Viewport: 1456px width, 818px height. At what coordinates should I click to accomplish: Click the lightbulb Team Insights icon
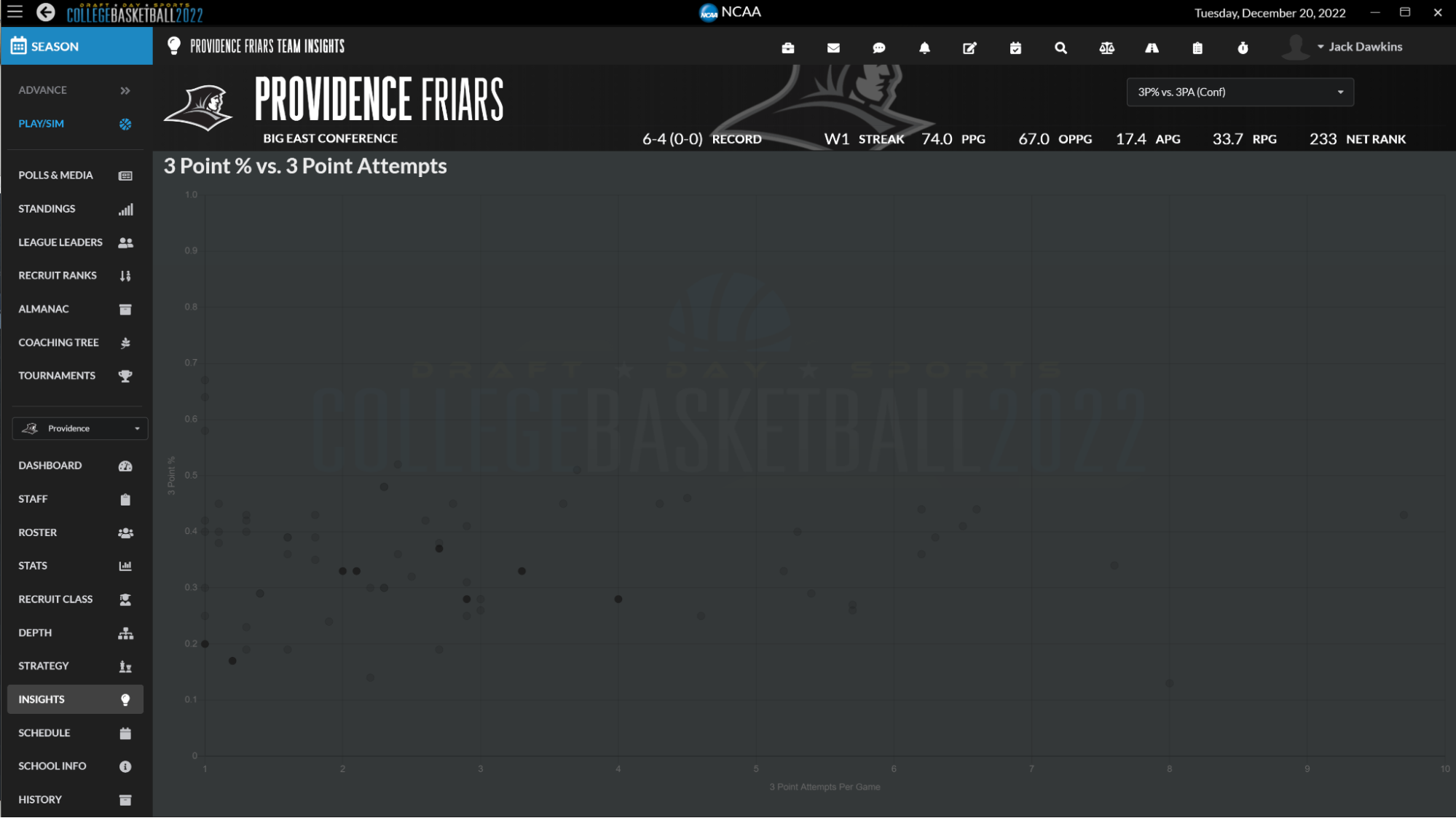174,46
